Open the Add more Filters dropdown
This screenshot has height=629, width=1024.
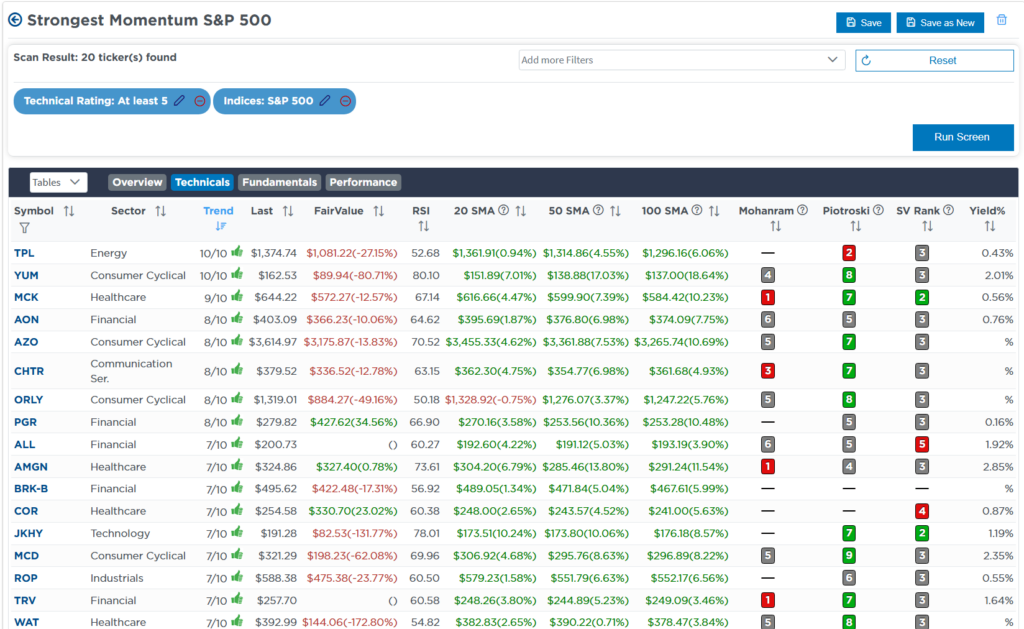point(682,60)
